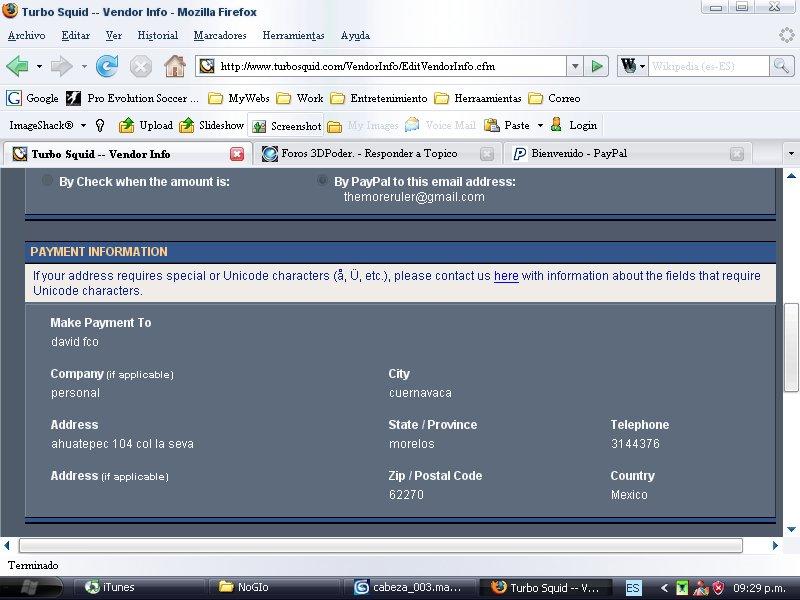Screen dimensions: 800x600
Task: Open the Windows Start button
Action: [x=32, y=588]
